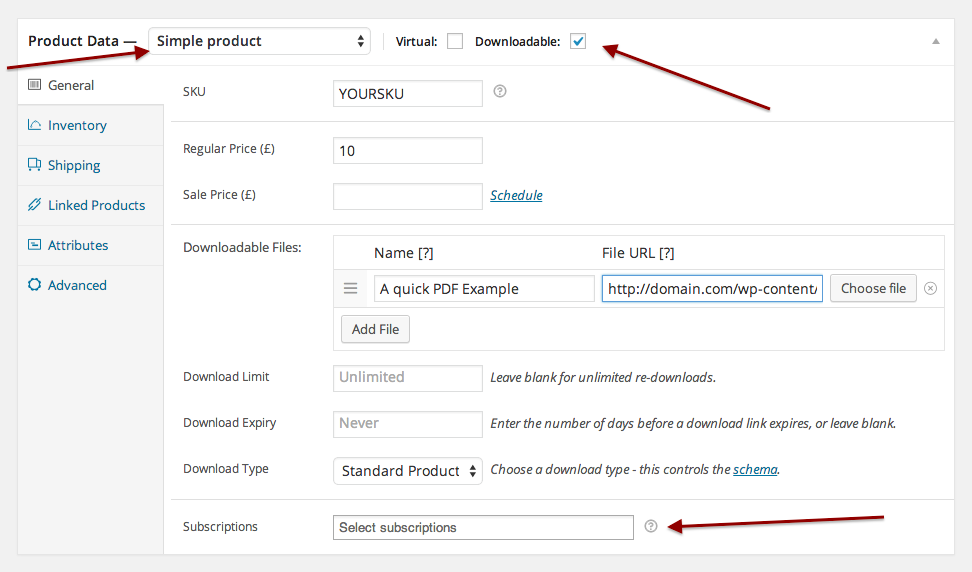This screenshot has width=972, height=572.
Task: Click the SKU help question mark icon
Action: click(x=500, y=92)
